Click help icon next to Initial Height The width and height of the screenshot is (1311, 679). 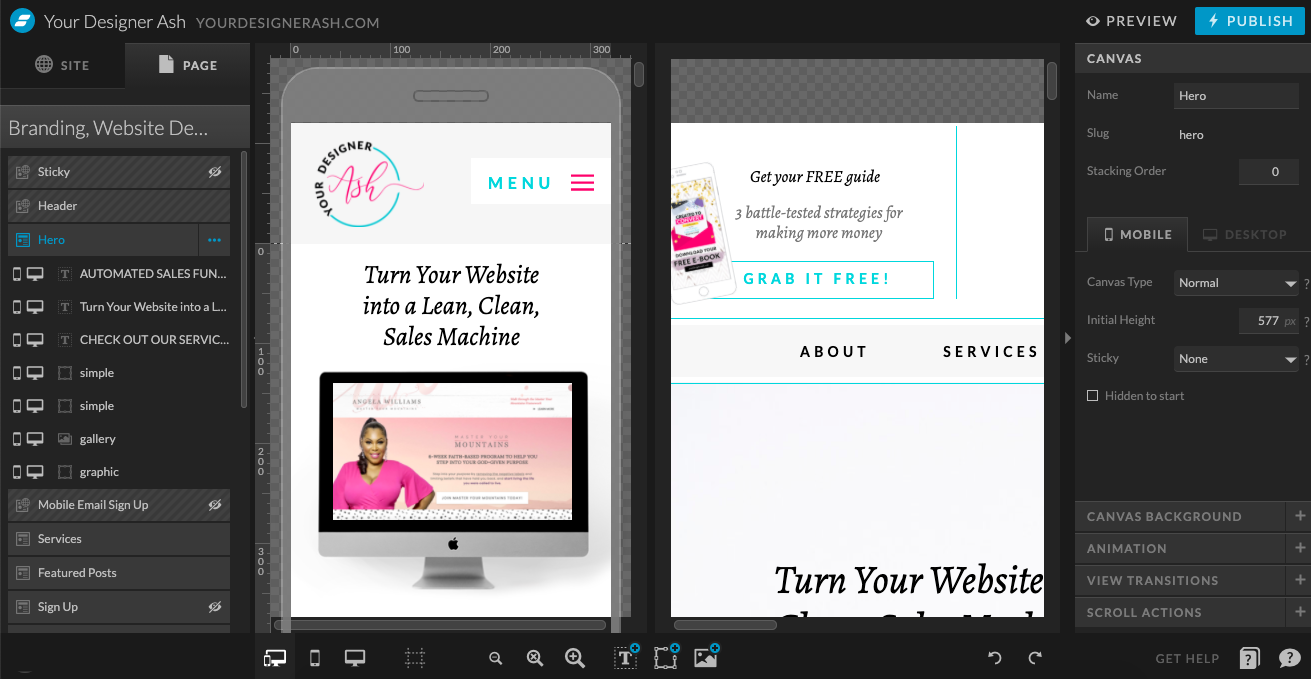click(1306, 322)
